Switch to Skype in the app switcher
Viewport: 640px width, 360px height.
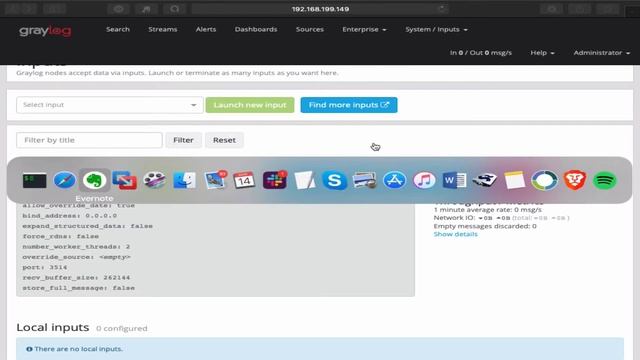(x=334, y=180)
